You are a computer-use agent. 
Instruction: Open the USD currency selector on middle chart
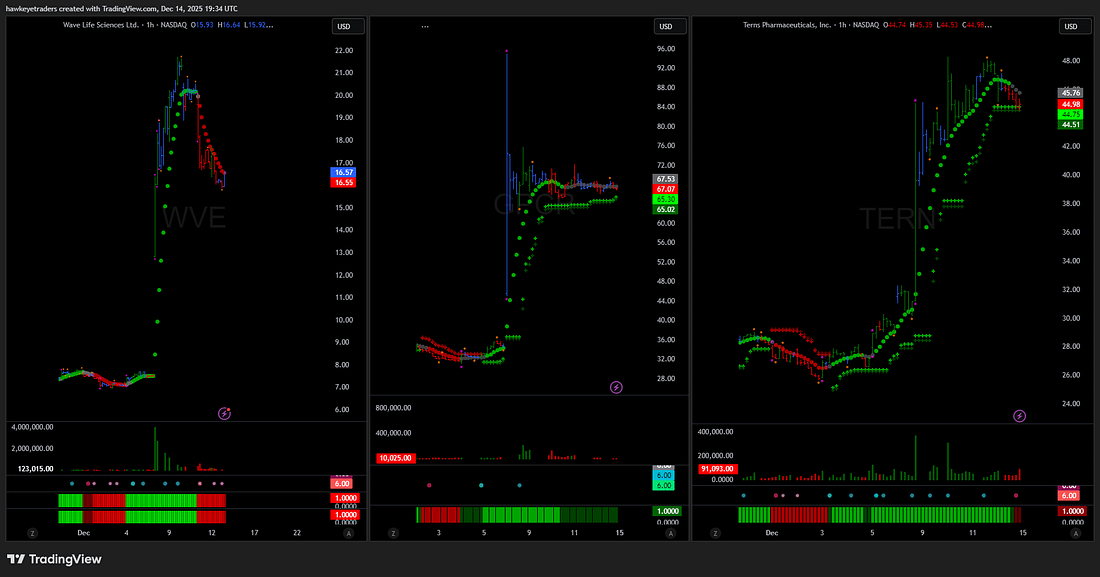click(x=670, y=27)
